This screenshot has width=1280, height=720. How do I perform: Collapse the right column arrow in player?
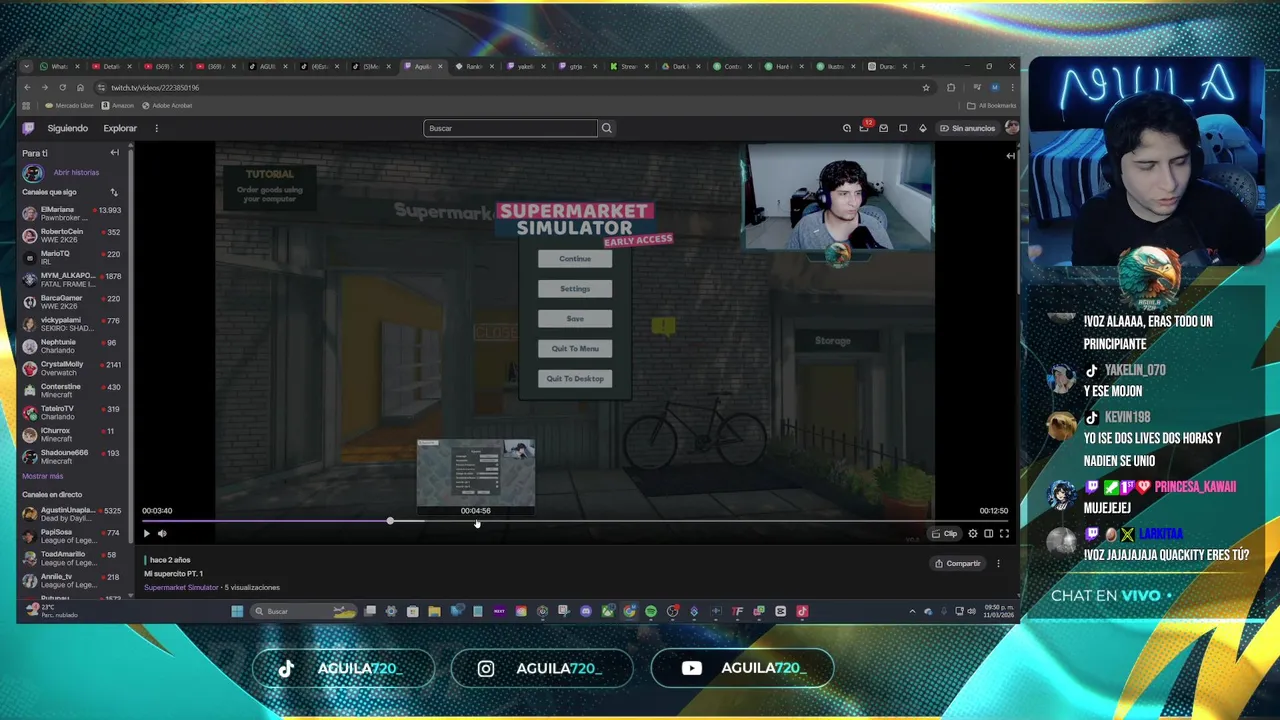[1010, 155]
